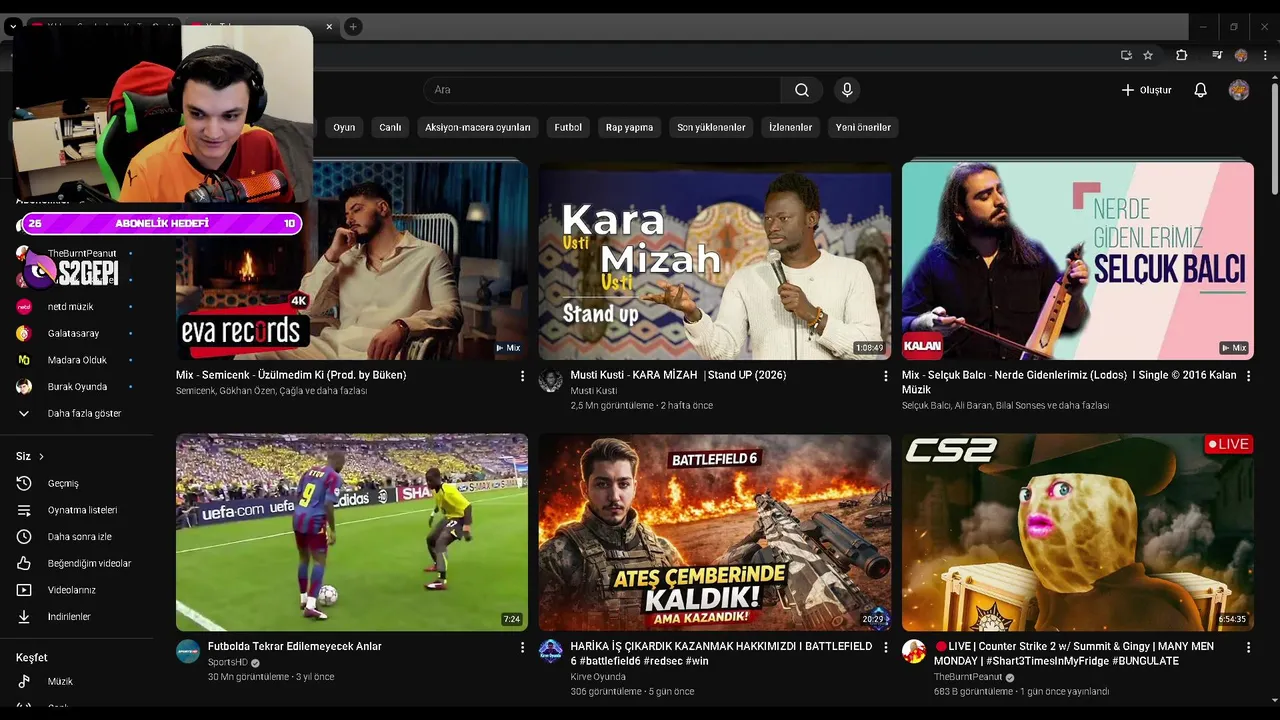Start voice search with microphone icon

pyautogui.click(x=847, y=90)
